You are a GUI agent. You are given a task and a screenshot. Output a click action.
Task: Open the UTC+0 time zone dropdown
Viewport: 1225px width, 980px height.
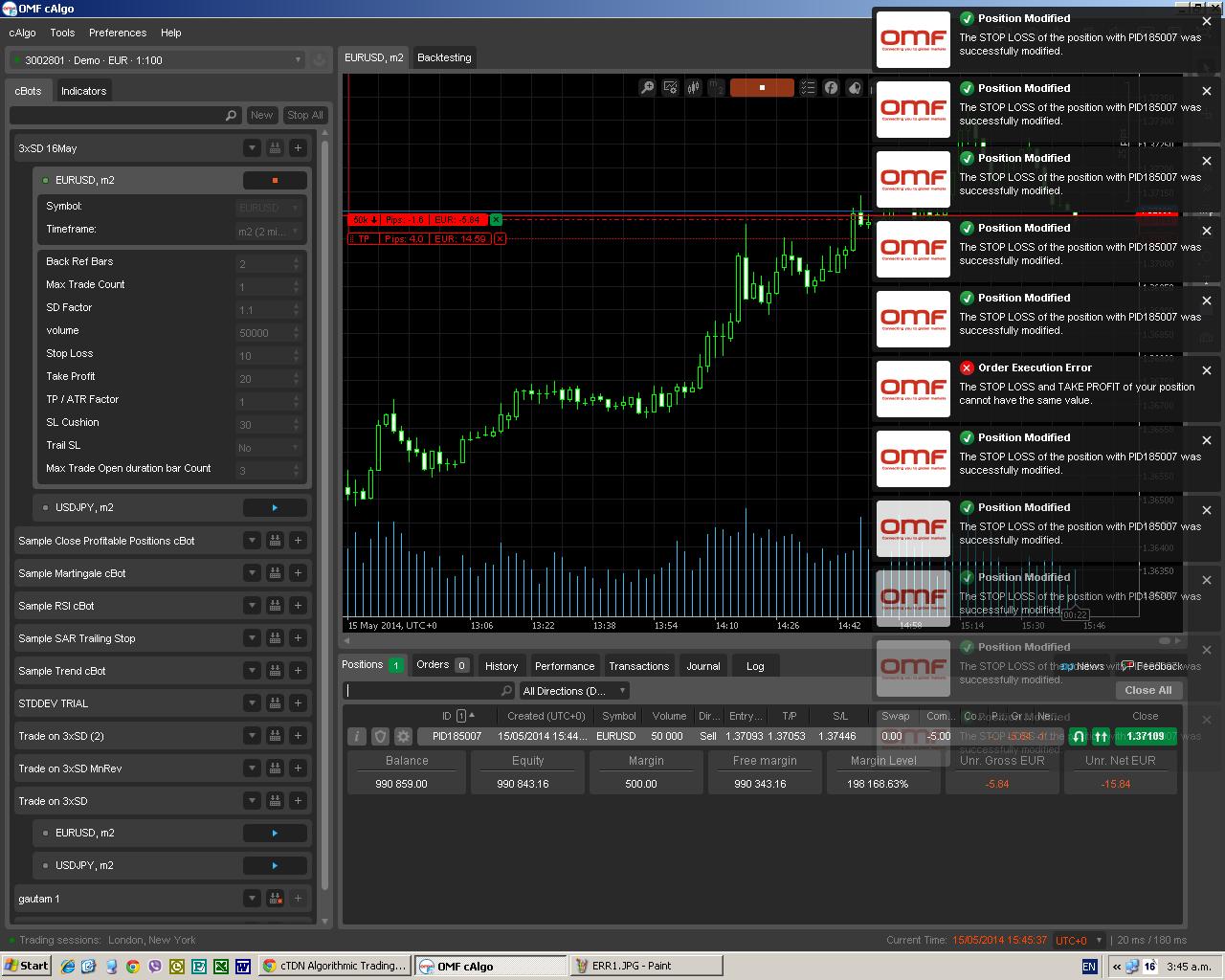point(1079,941)
